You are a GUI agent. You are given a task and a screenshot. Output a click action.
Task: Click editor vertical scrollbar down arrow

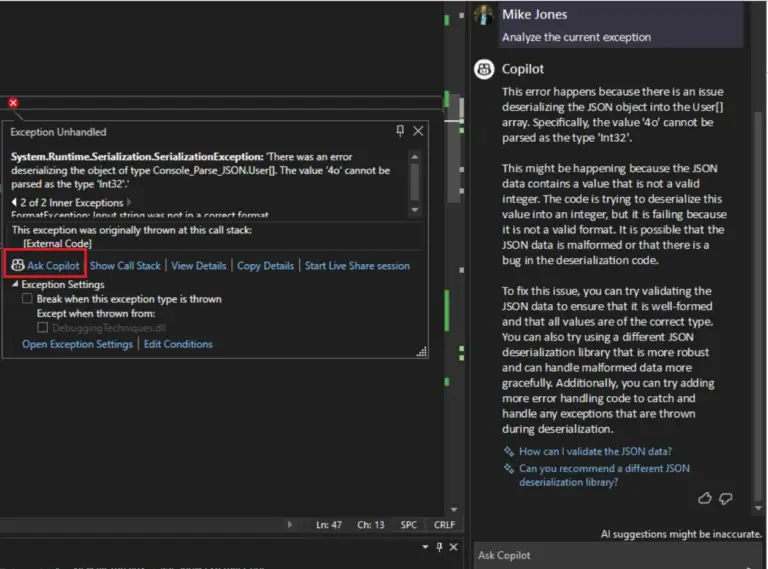[454, 509]
